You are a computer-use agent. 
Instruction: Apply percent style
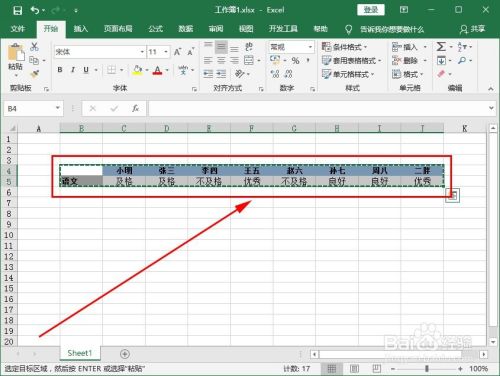(295, 61)
